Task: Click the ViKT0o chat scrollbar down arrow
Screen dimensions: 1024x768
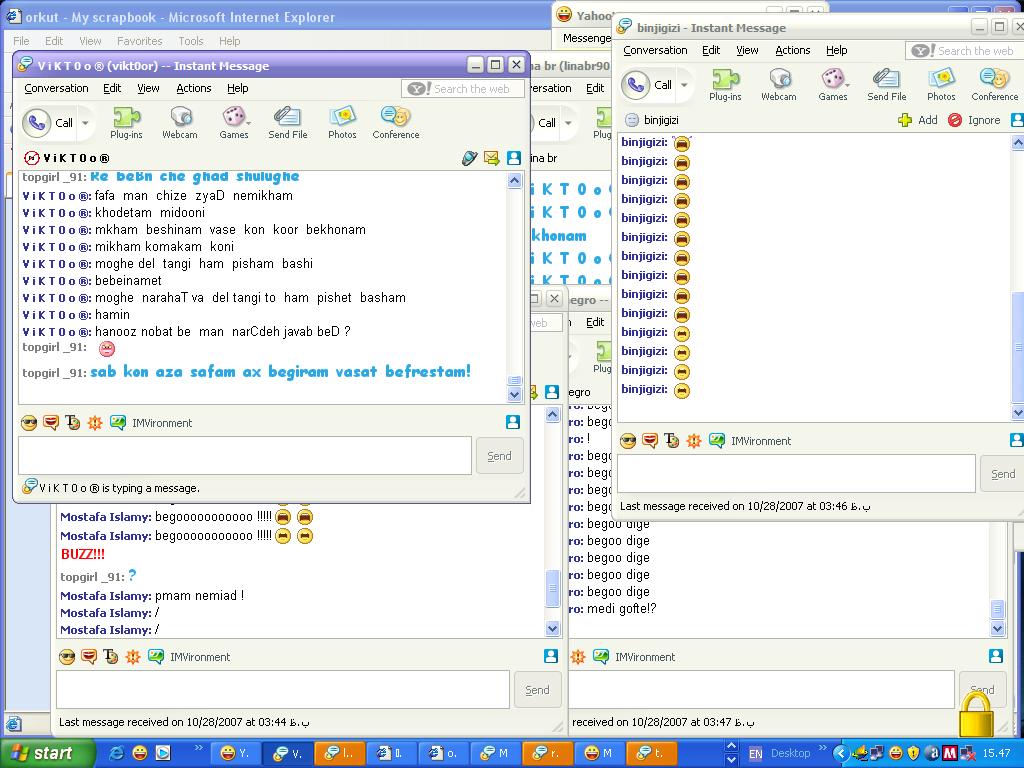Action: [515, 394]
